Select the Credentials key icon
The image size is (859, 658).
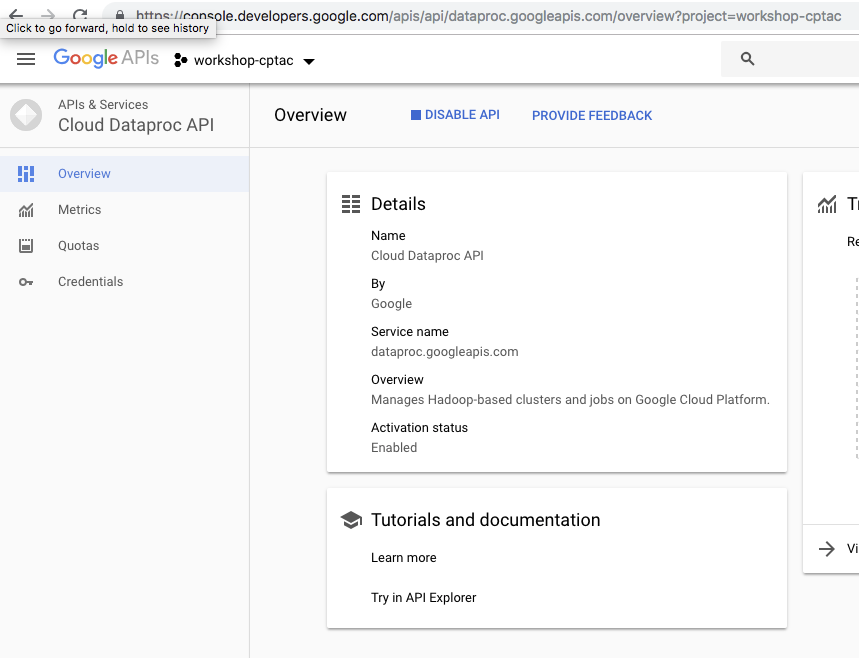(x=26, y=281)
